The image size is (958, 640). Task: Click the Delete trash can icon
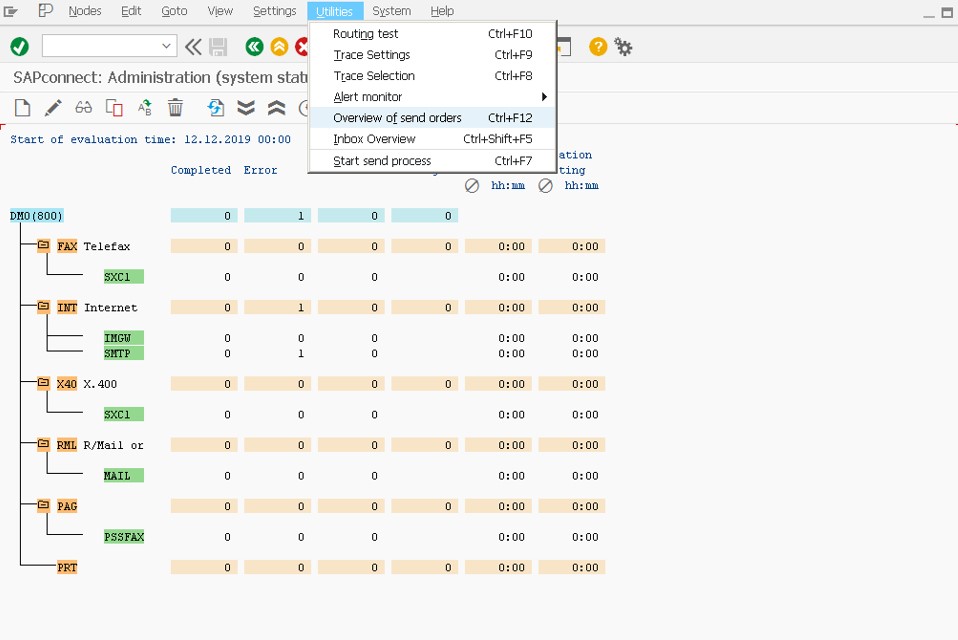coord(175,108)
